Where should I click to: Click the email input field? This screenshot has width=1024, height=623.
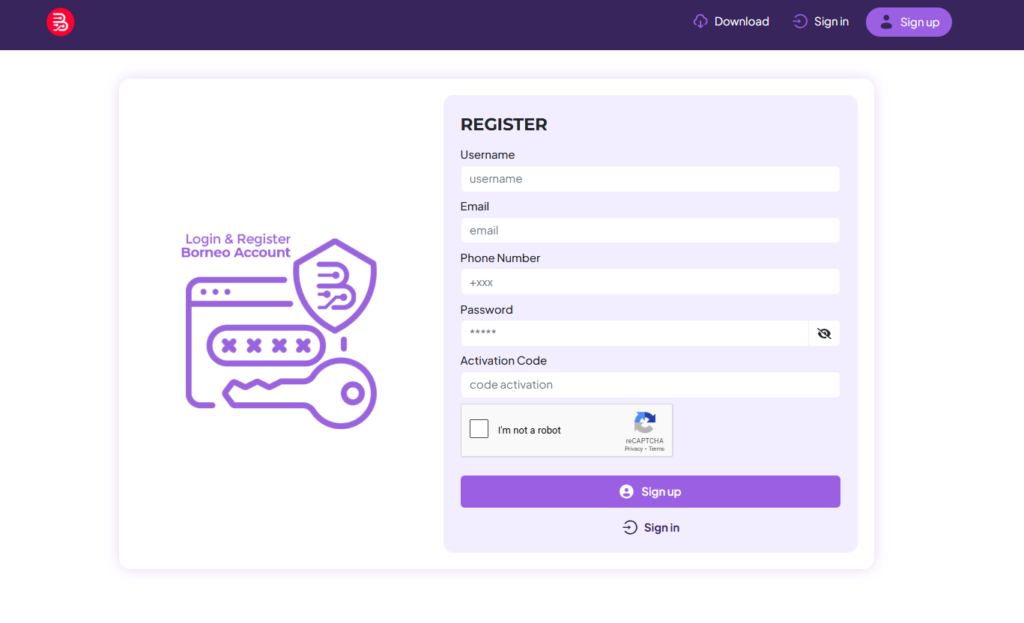pyautogui.click(x=650, y=230)
